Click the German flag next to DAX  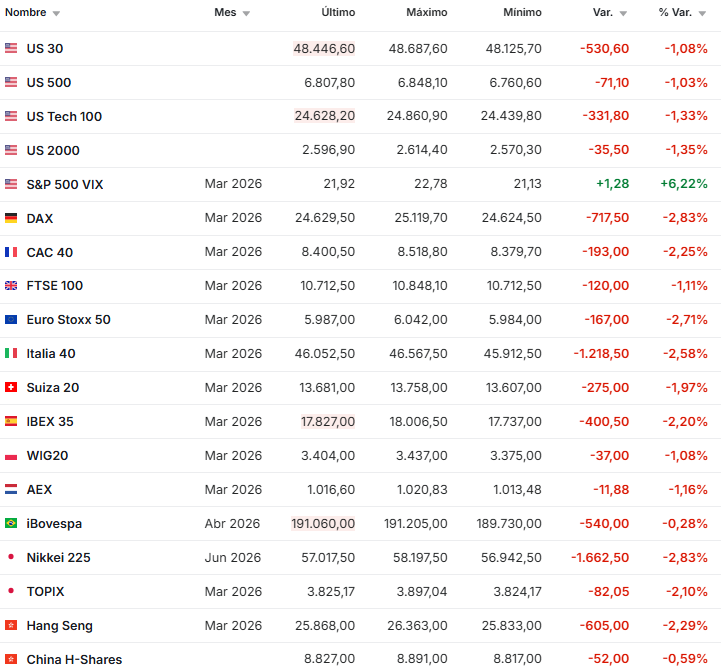(11, 218)
